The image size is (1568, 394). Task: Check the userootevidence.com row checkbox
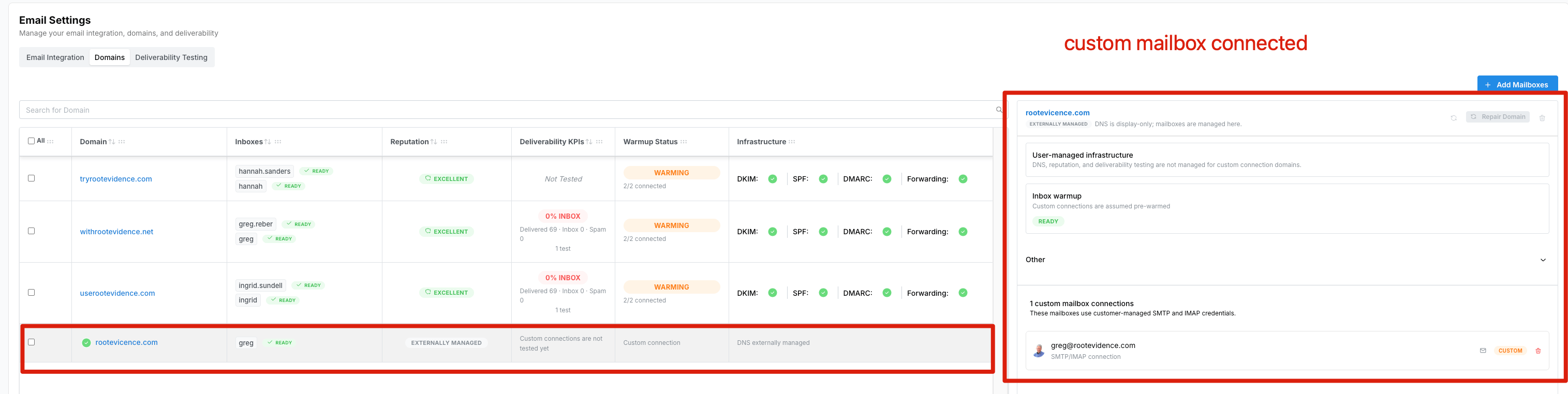coord(32,293)
